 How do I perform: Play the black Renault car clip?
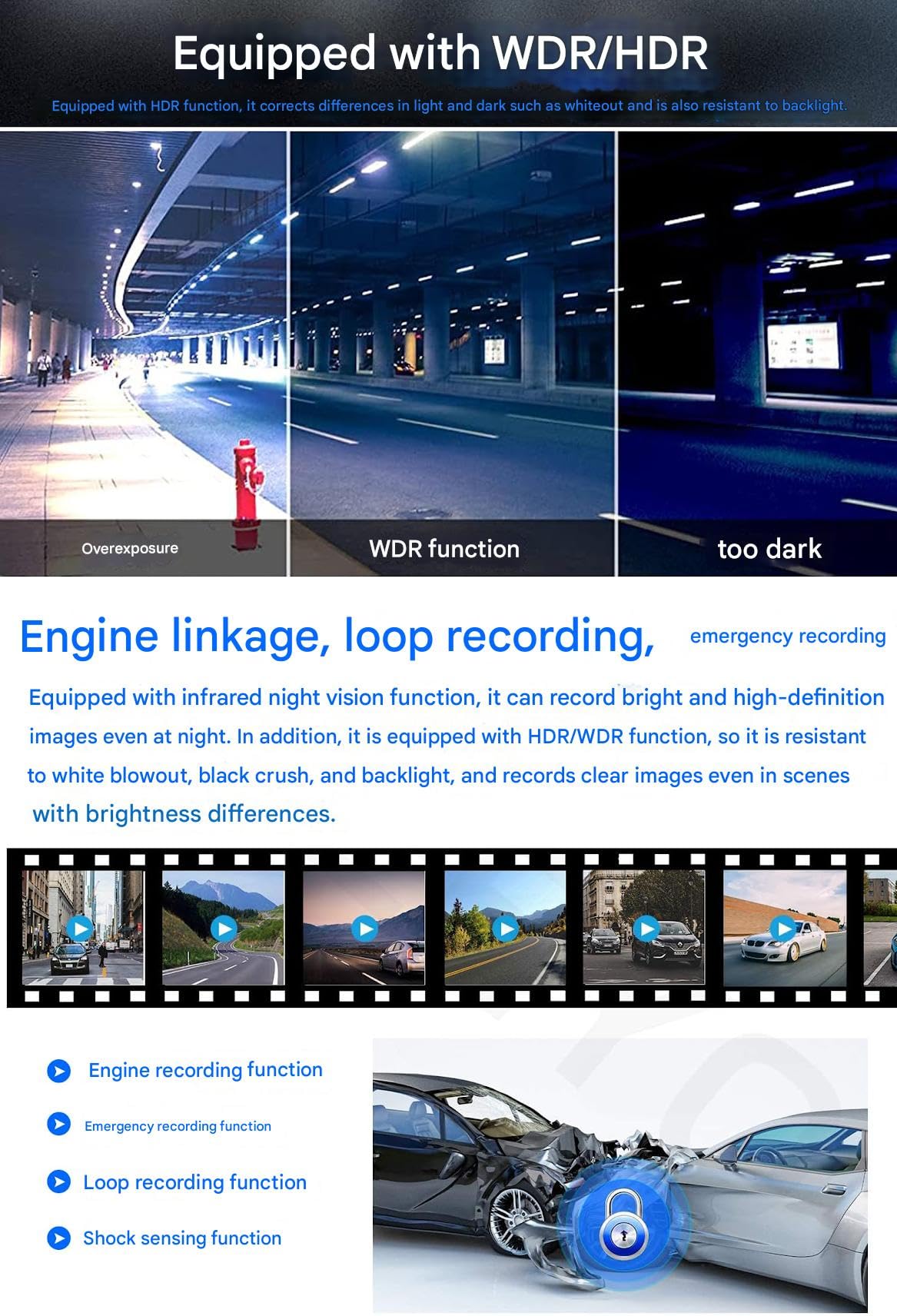[x=646, y=929]
